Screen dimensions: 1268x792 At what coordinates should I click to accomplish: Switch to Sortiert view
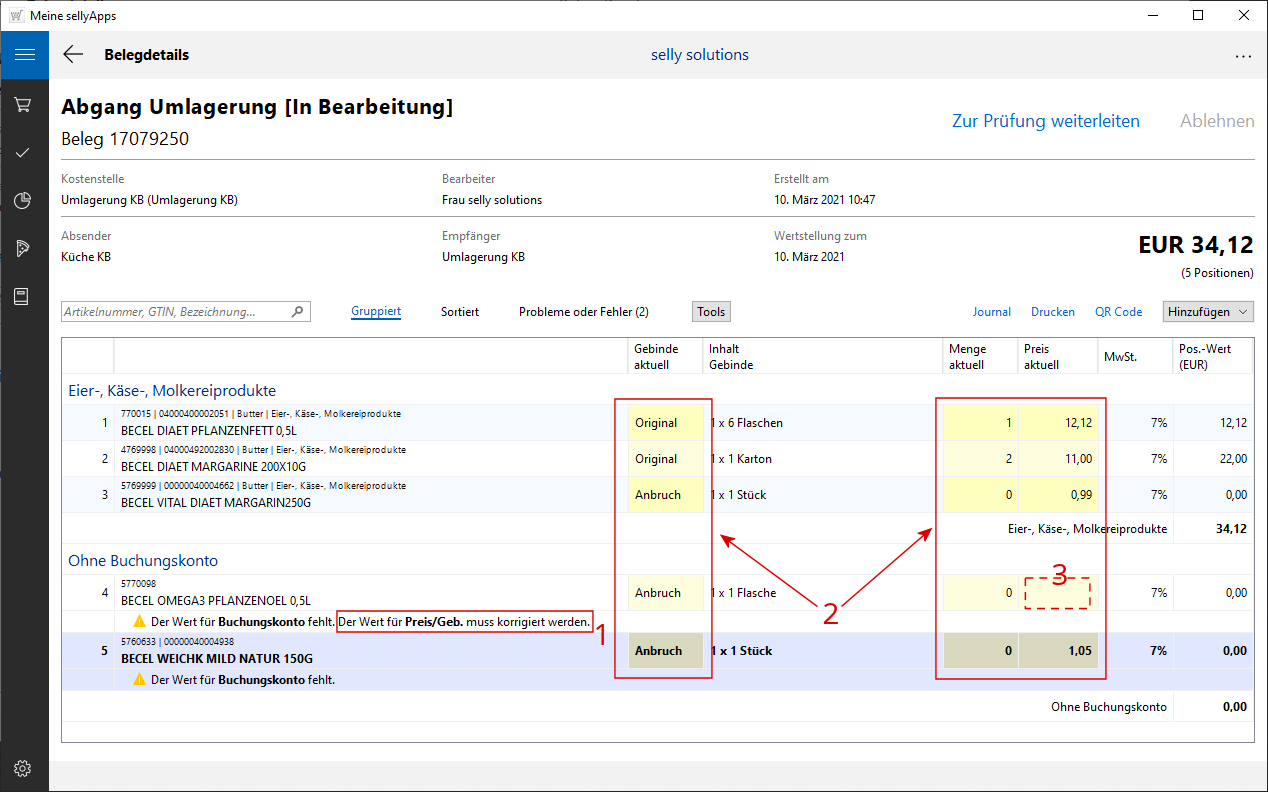460,312
